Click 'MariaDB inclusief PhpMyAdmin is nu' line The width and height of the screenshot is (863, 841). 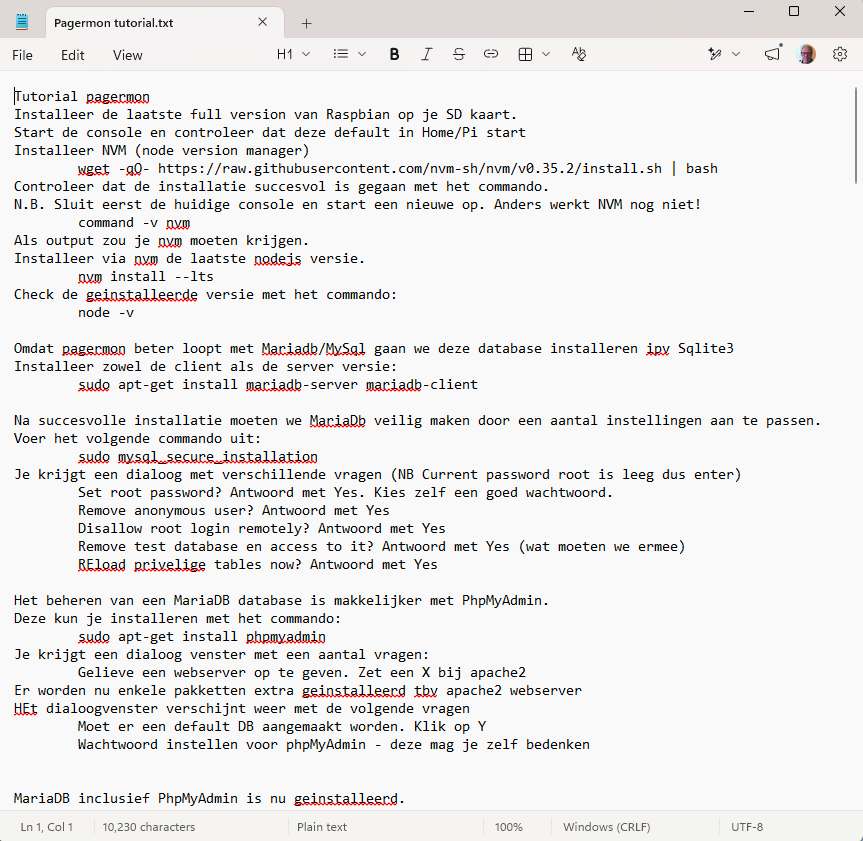pos(209,799)
